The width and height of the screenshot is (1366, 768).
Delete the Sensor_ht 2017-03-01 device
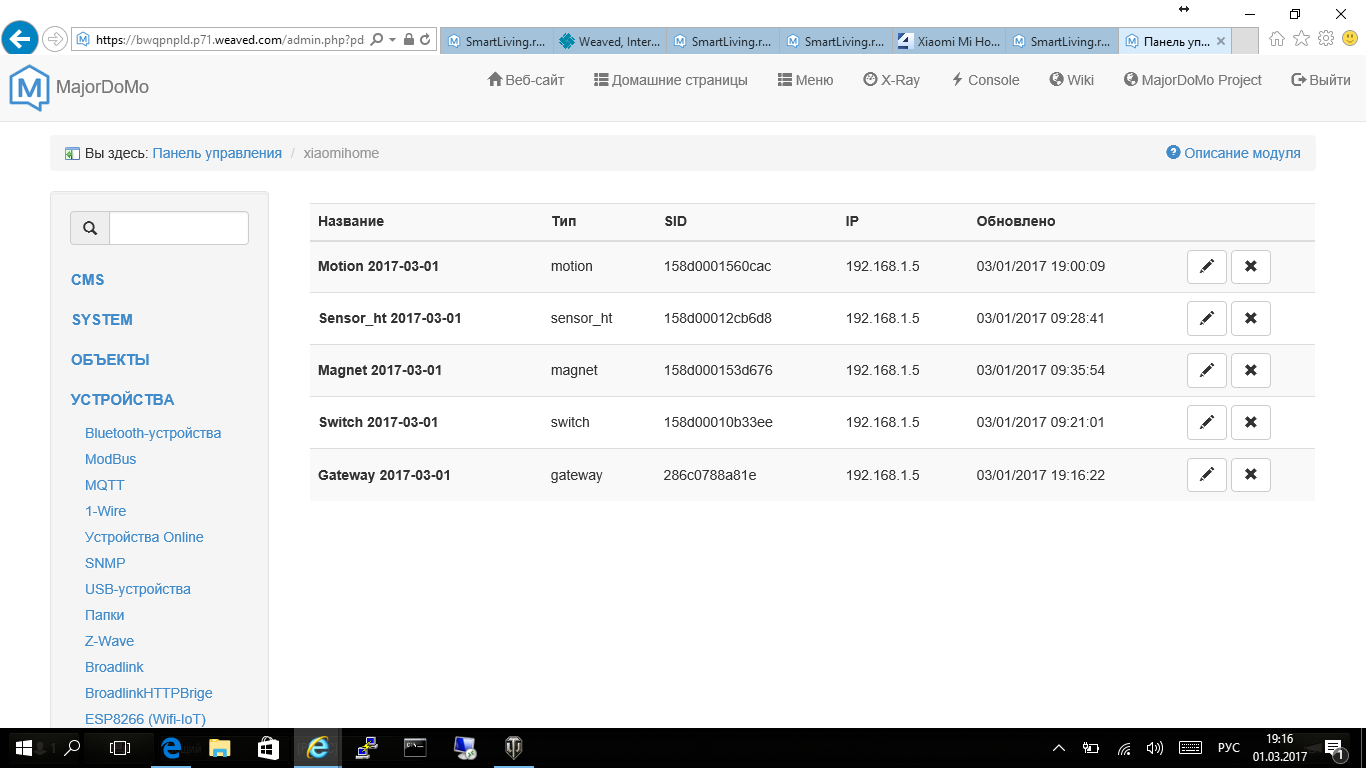pyautogui.click(x=1251, y=319)
